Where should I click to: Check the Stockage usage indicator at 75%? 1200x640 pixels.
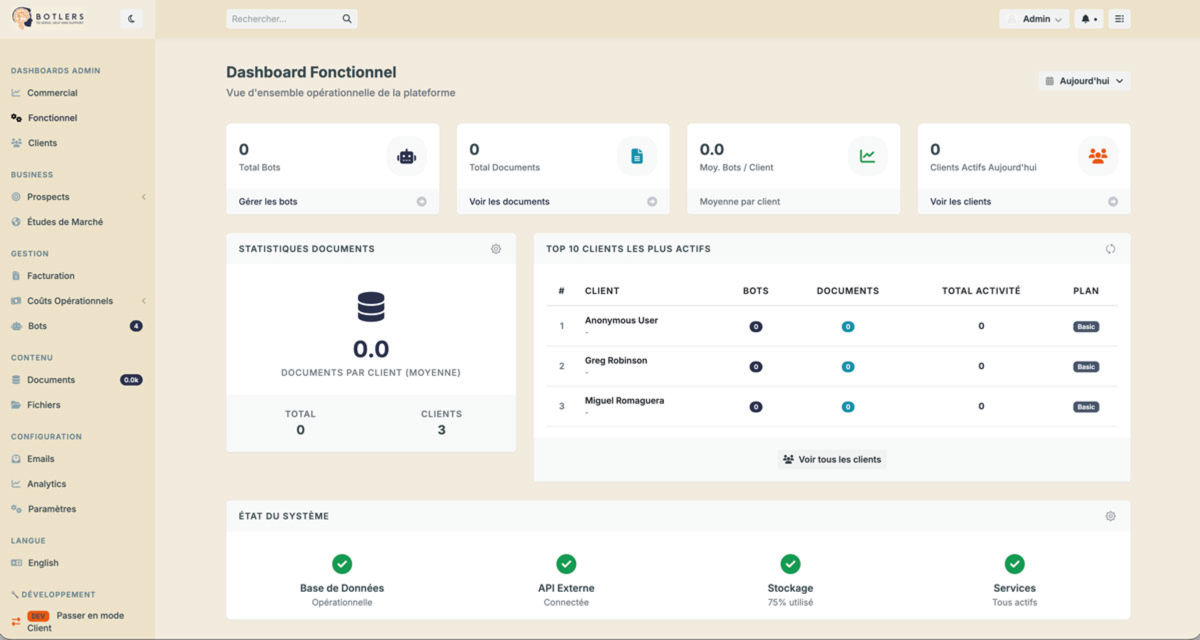[x=790, y=564]
